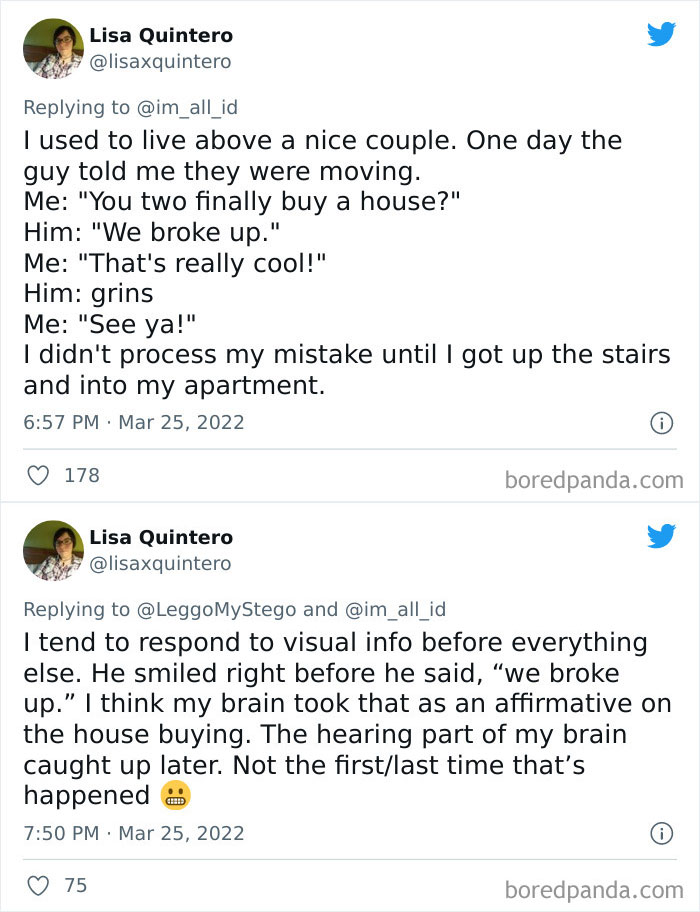Open info icon on the 7:50 PM tweet

point(661,833)
